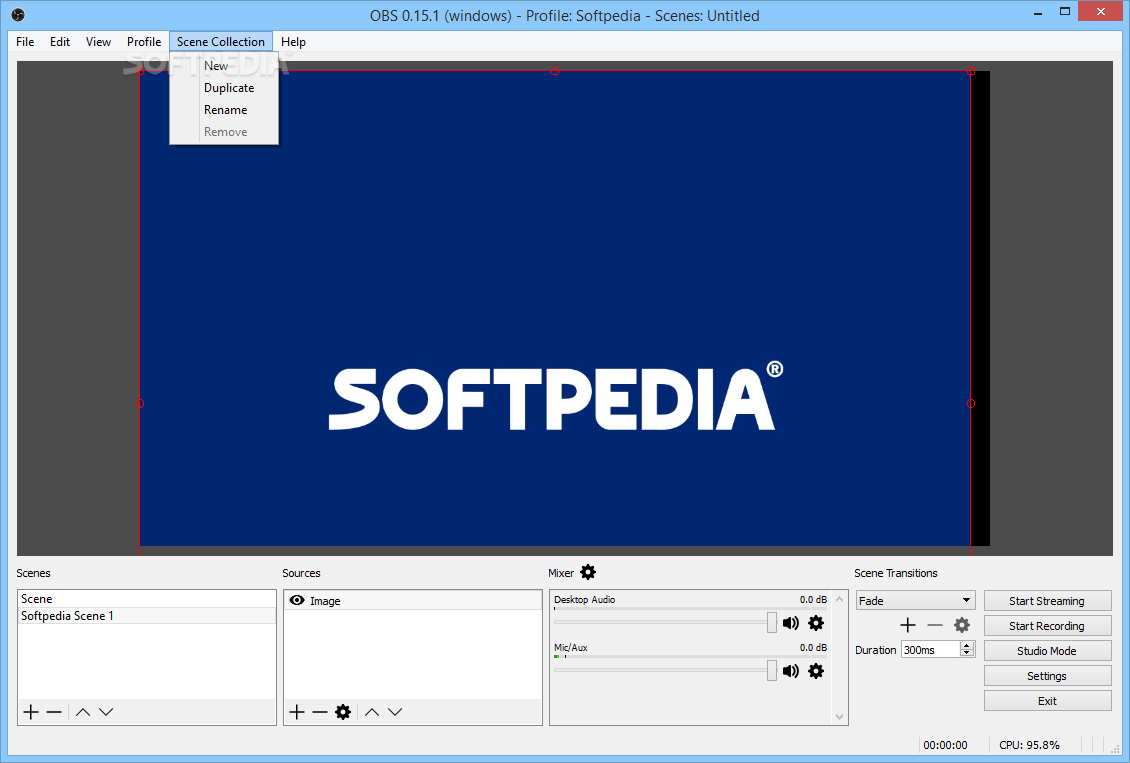1130x763 pixels.
Task: Open source properties via the gear icon
Action: click(x=343, y=711)
